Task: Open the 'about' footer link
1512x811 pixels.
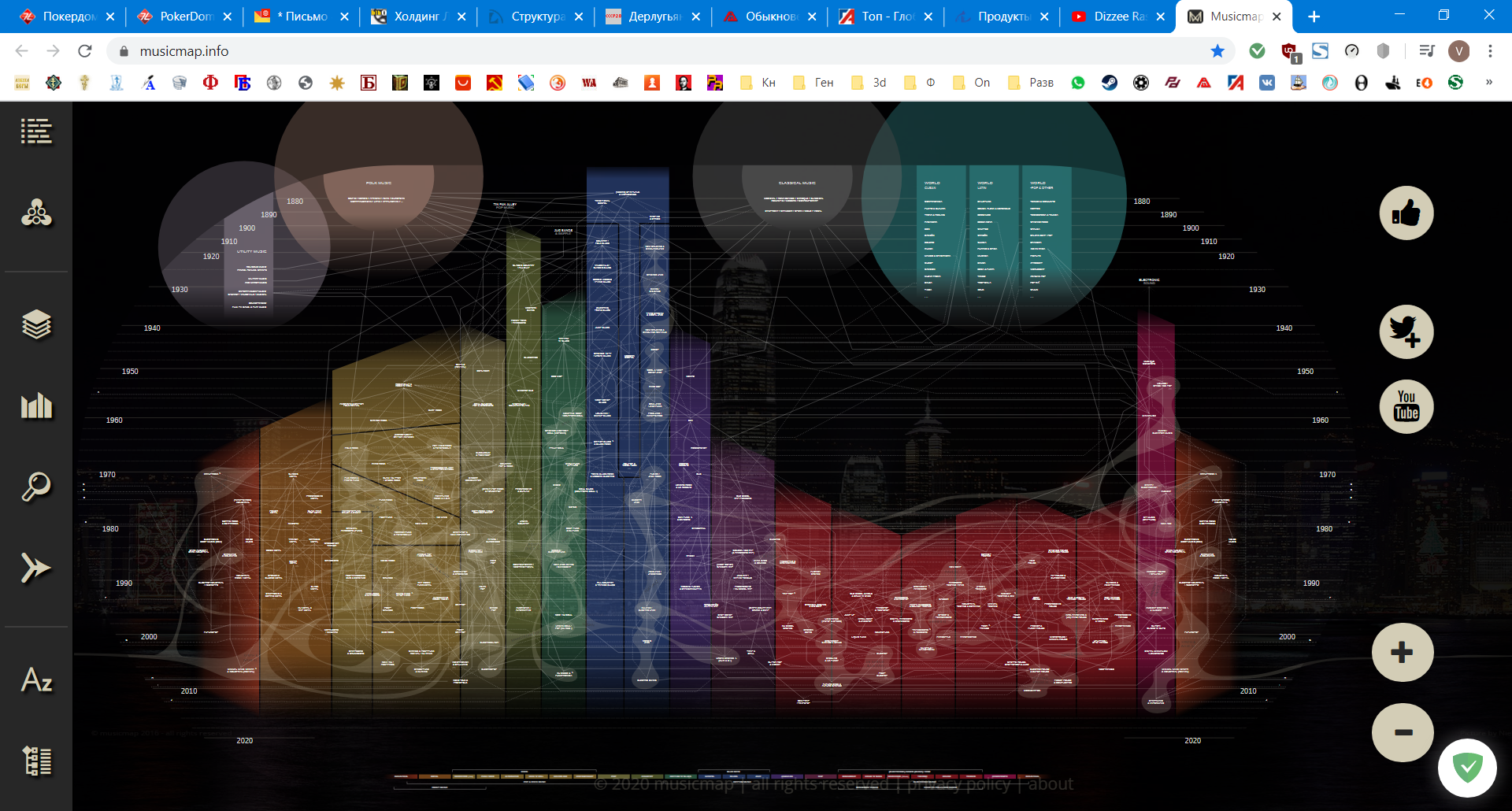Action: (1051, 784)
